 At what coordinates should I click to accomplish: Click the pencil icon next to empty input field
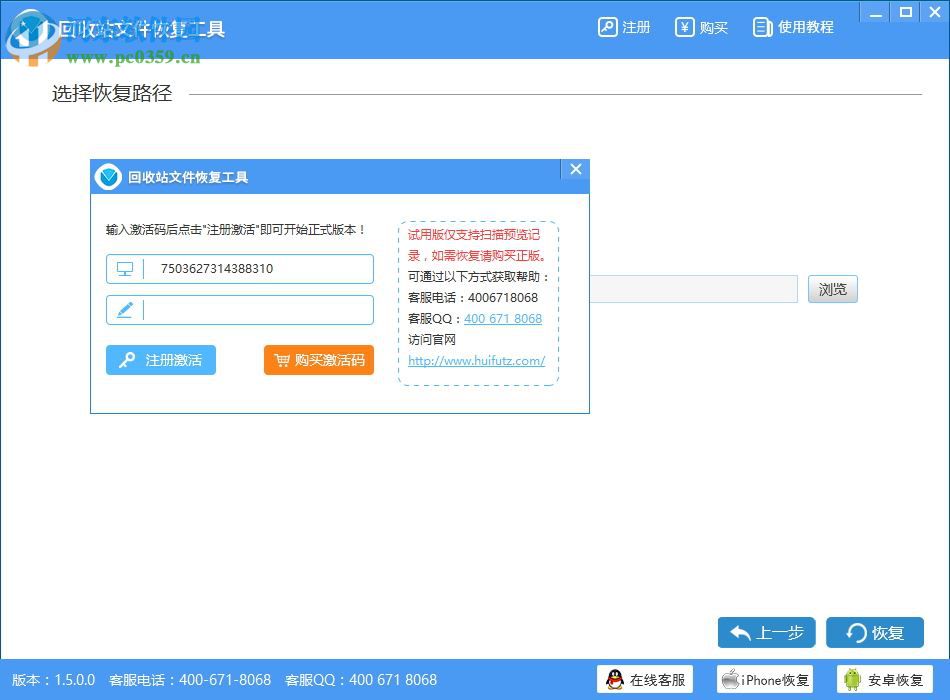coord(126,310)
